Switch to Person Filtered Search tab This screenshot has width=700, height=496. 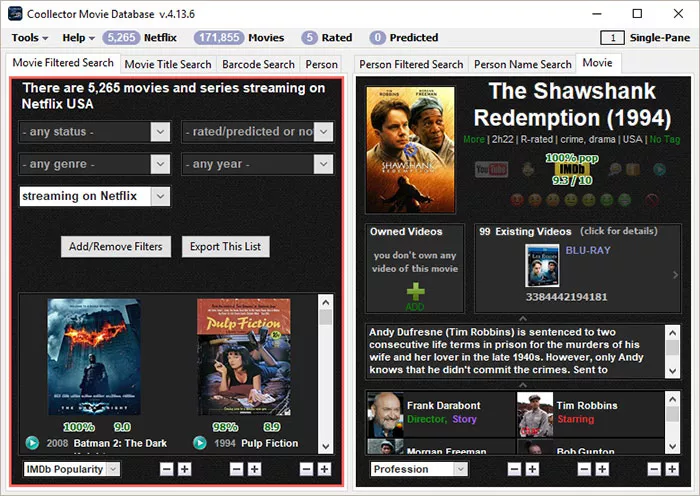[x=411, y=64]
